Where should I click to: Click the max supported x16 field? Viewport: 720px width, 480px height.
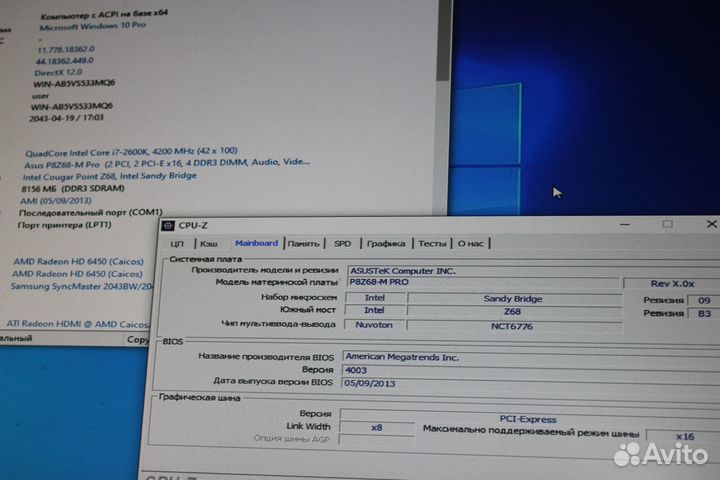click(x=683, y=436)
